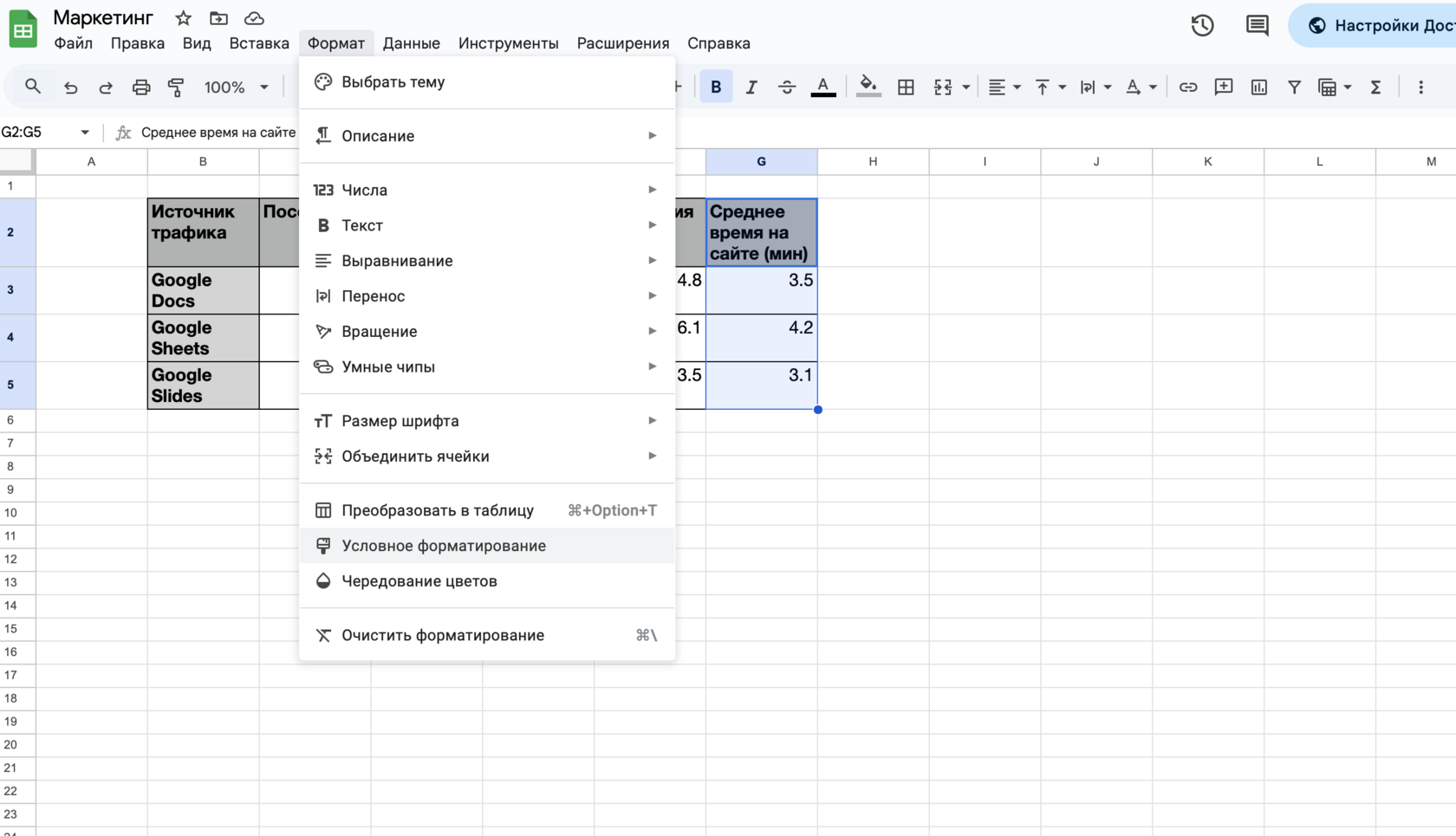Open the zoom 100% dropdown
Screen dimensions: 1456x836
click(236, 87)
